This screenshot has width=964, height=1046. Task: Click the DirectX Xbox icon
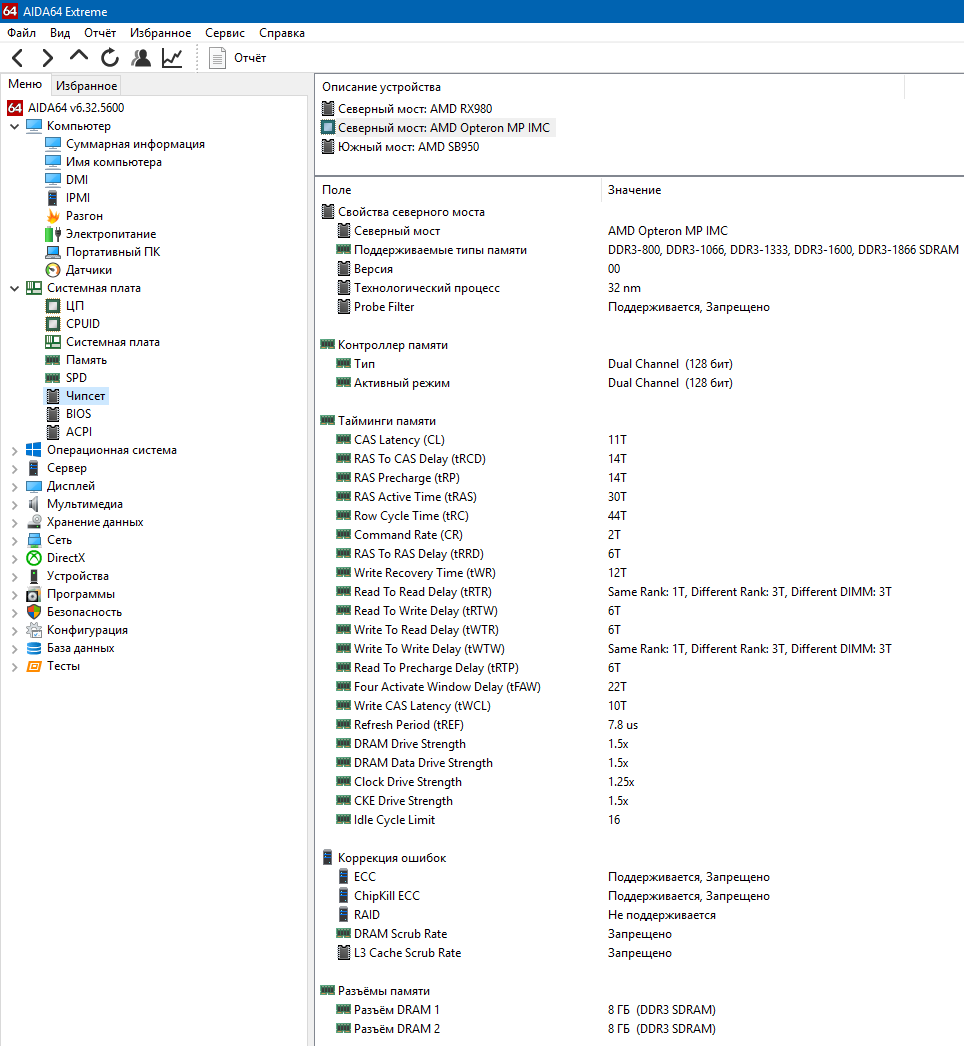click(x=33, y=558)
